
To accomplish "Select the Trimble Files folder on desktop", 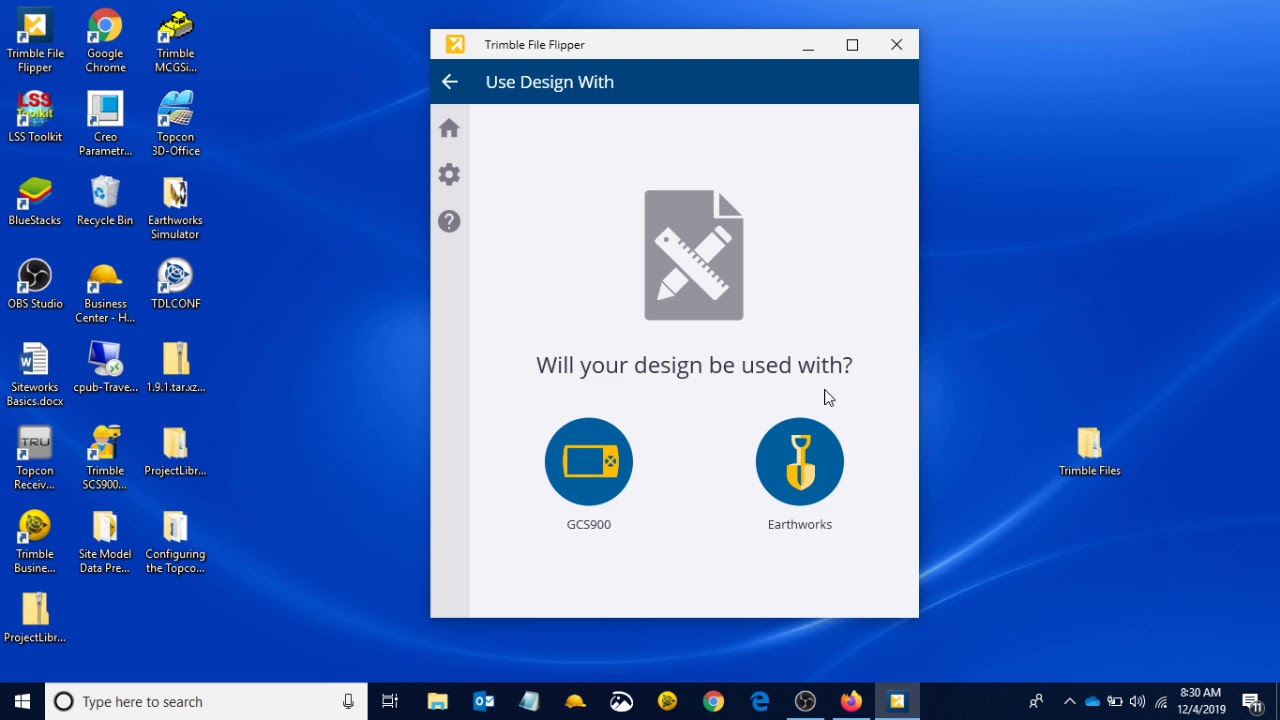I will 1090,452.
